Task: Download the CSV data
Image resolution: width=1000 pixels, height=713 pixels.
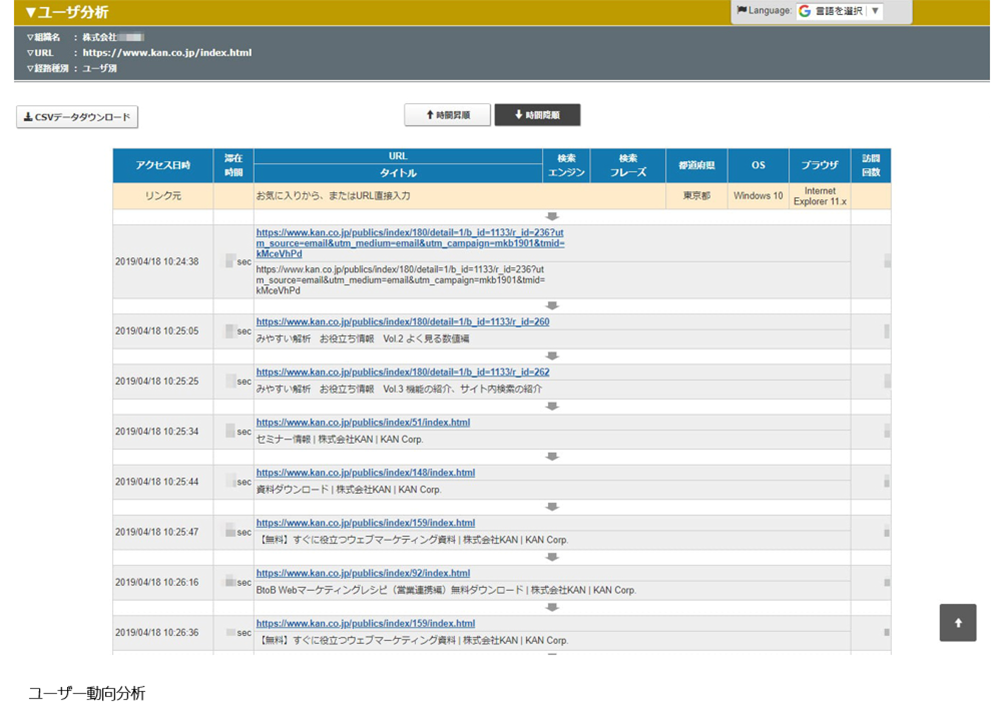Action: pyautogui.click(x=77, y=117)
